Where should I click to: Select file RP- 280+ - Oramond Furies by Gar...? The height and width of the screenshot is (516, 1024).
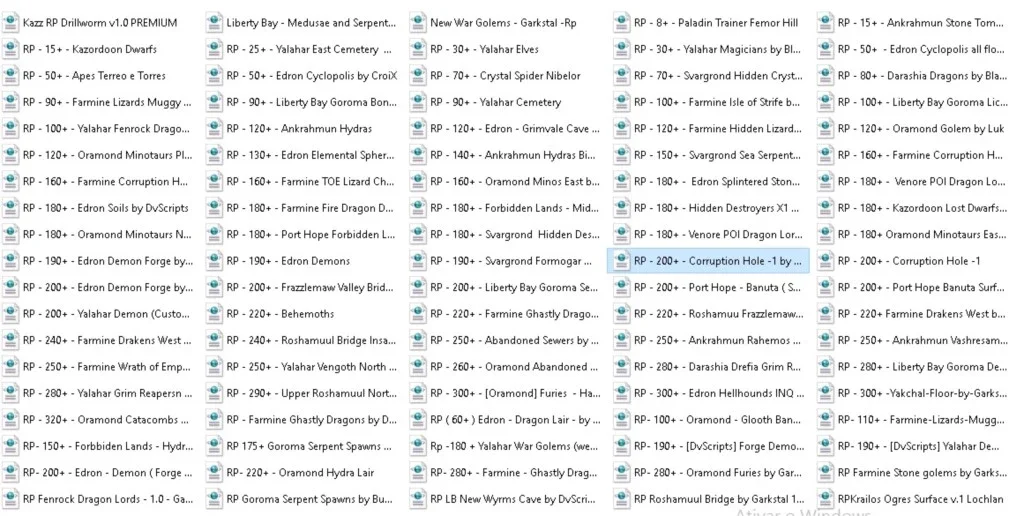point(717,473)
